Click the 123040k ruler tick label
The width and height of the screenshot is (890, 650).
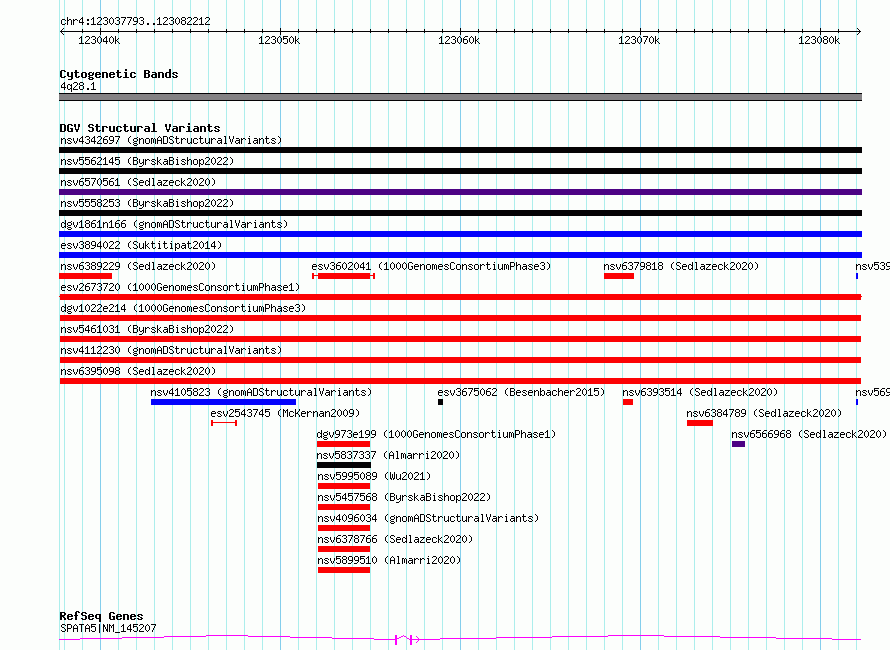(99, 40)
